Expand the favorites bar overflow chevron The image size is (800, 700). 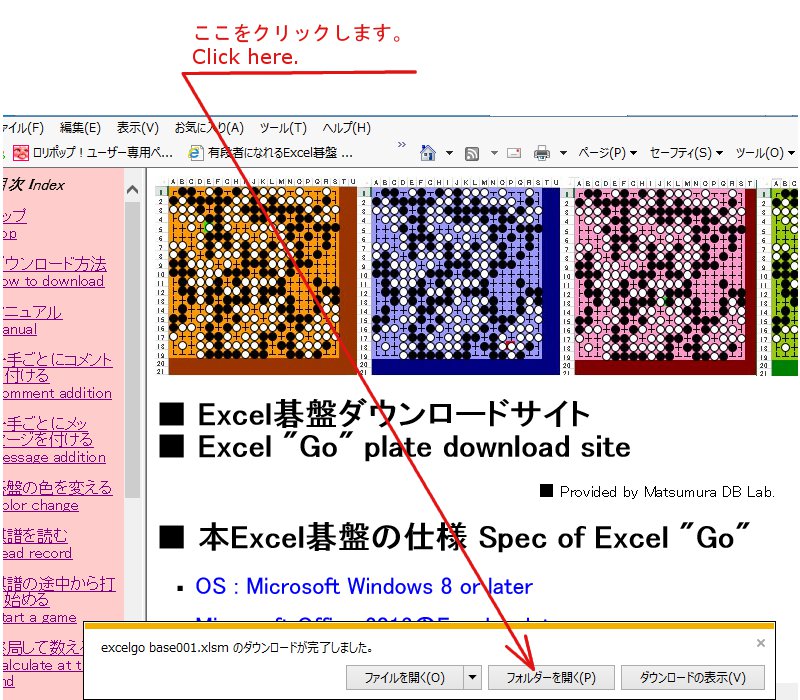pos(402,146)
